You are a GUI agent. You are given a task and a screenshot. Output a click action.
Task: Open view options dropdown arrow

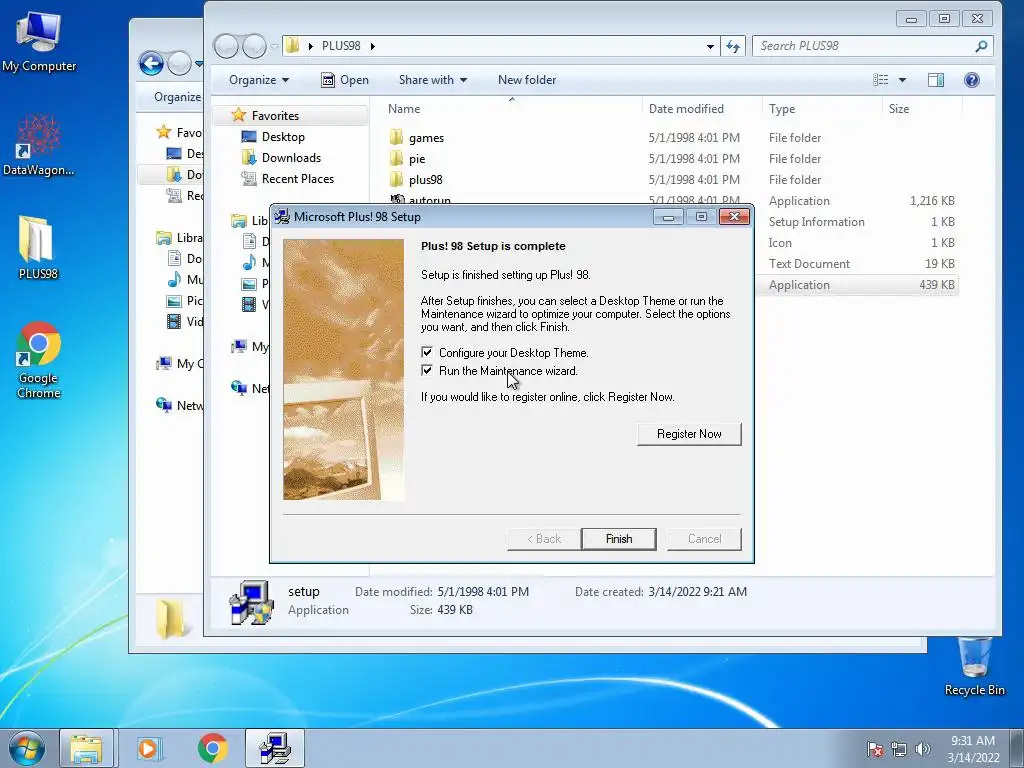coord(903,80)
